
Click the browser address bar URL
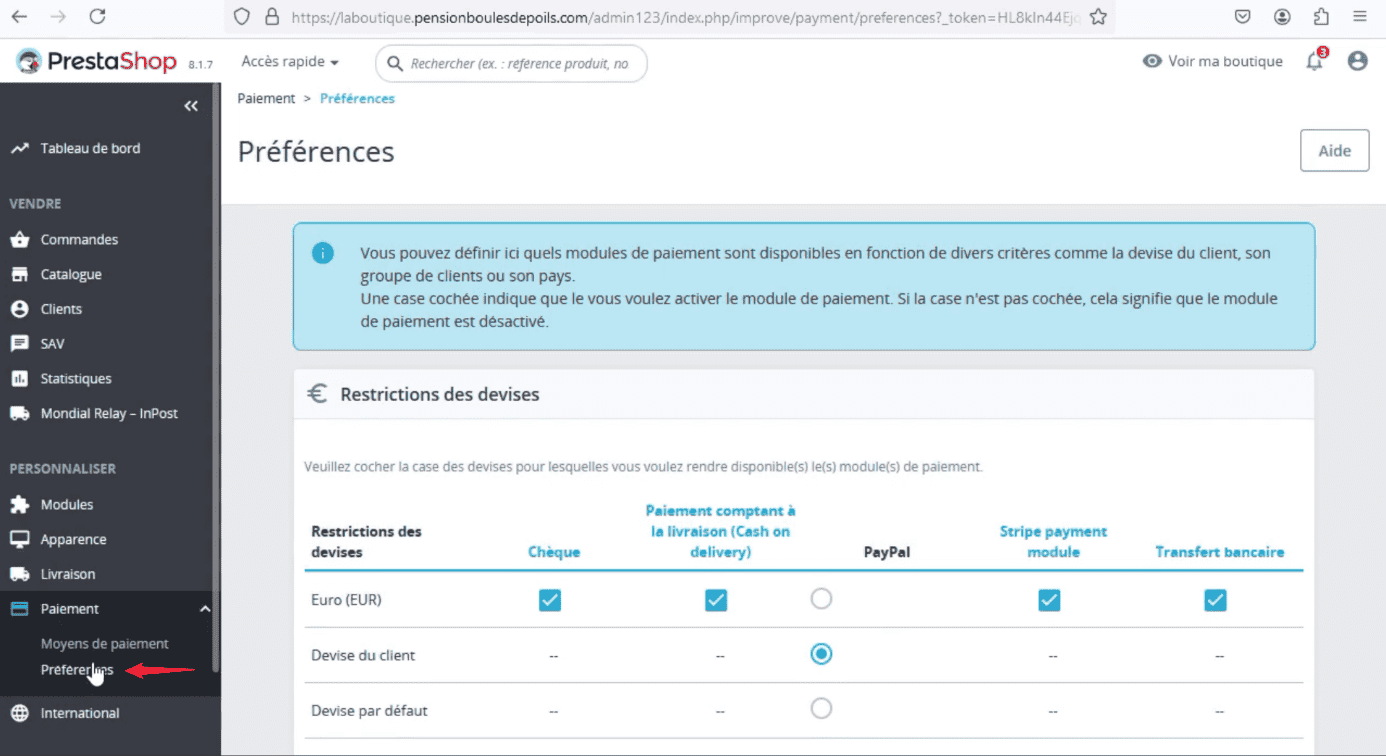(684, 17)
